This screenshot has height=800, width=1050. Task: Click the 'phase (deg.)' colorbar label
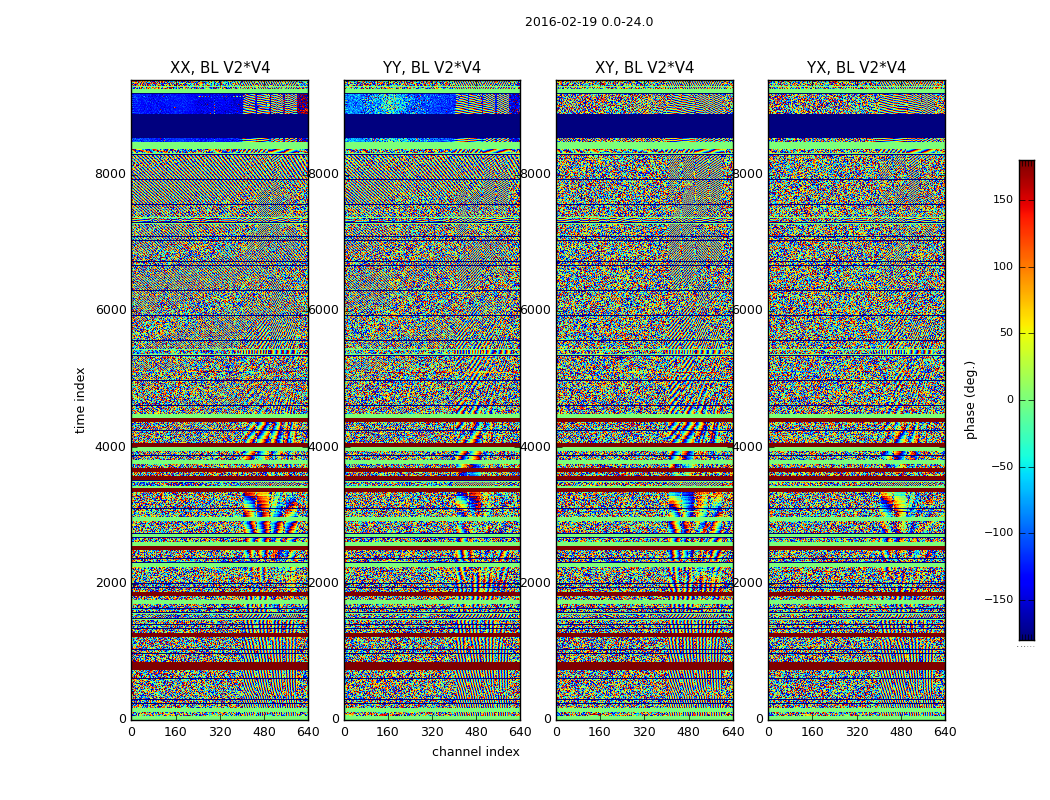tap(971, 400)
